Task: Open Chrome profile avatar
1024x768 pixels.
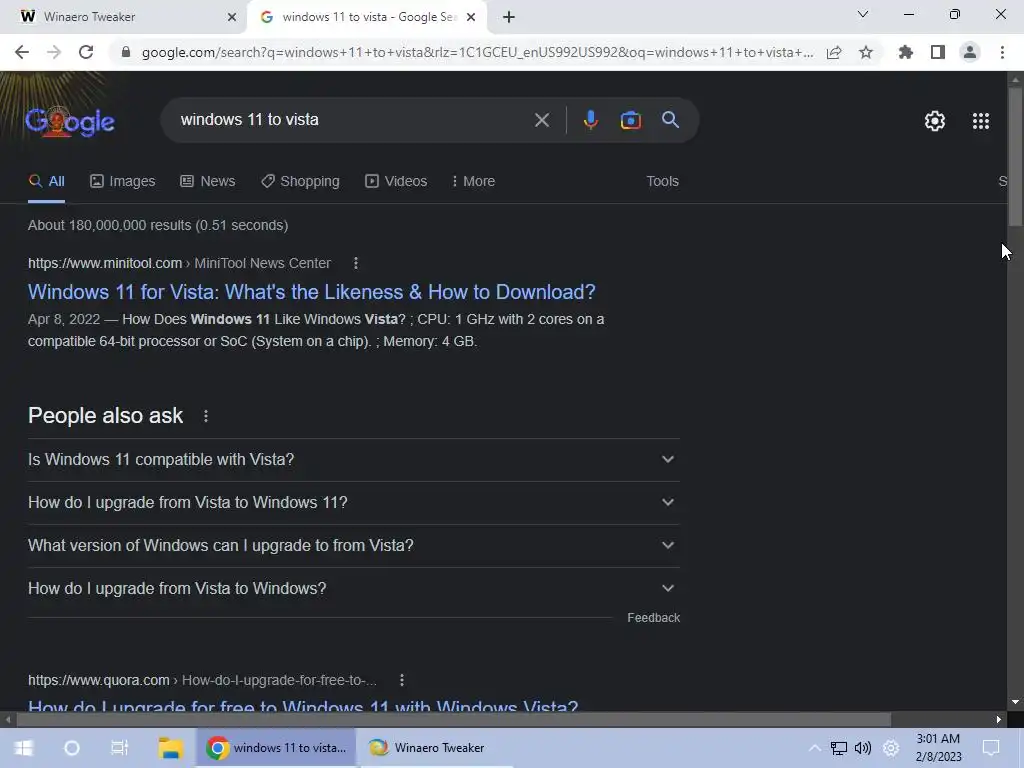Action: click(970, 52)
